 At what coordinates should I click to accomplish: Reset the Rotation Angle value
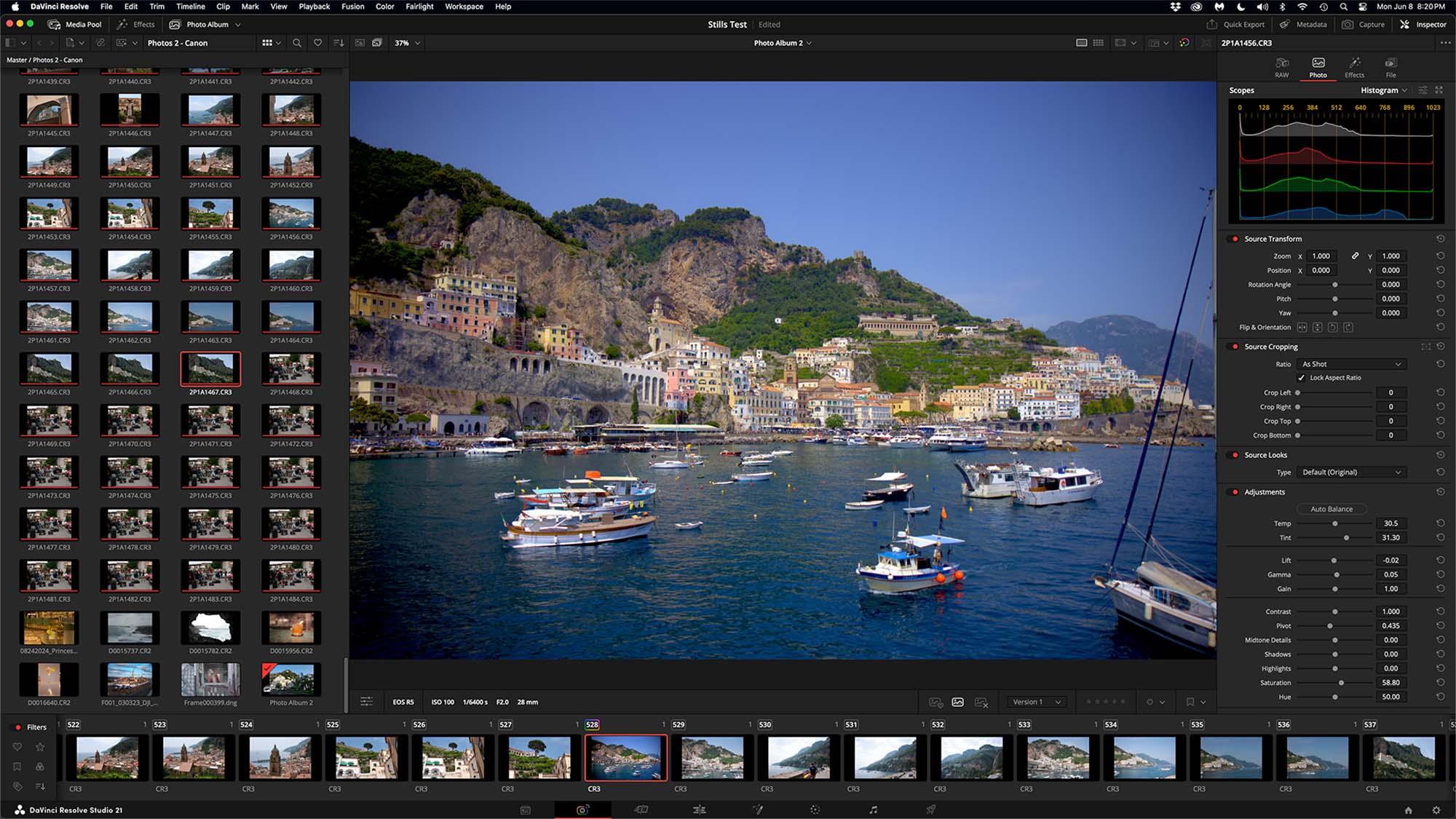tap(1441, 285)
